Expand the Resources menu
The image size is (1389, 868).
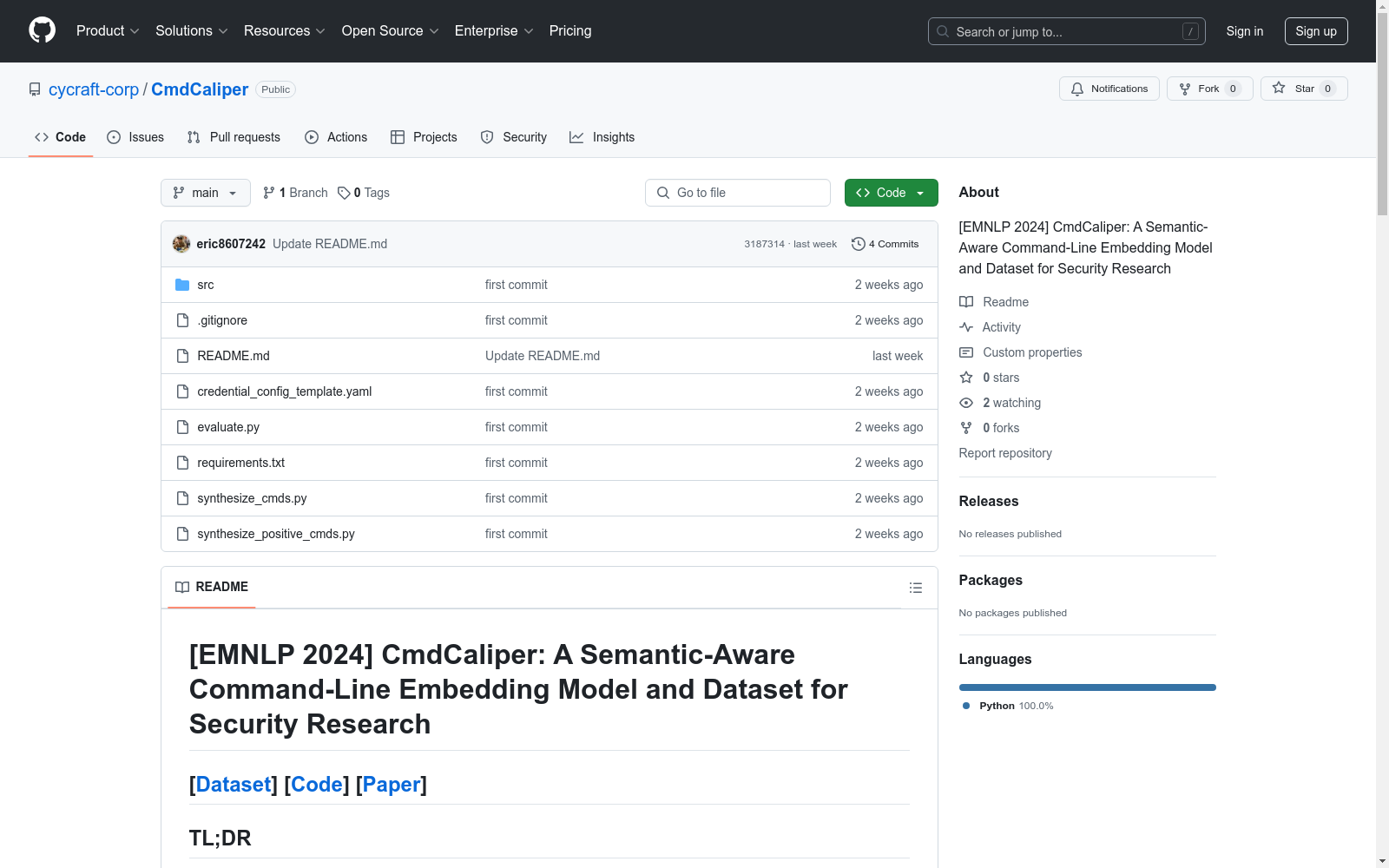point(285,31)
